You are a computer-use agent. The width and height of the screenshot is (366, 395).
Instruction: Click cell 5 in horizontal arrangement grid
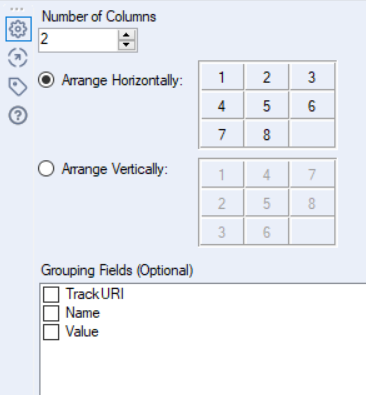(x=267, y=106)
